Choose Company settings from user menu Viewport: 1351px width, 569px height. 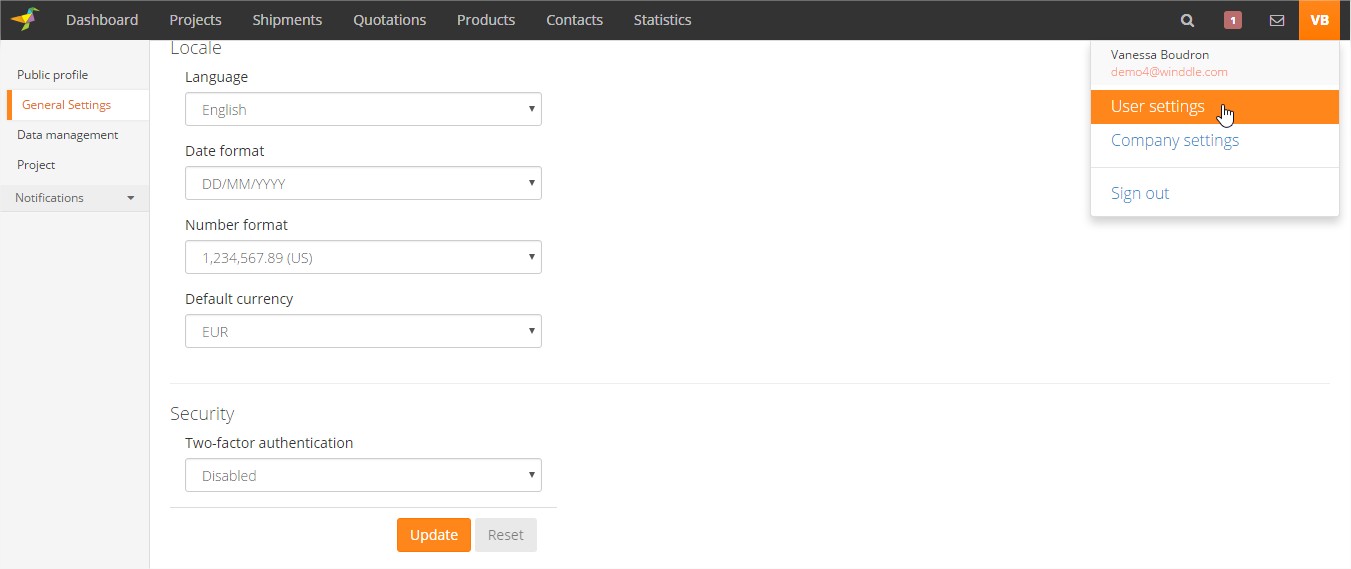coord(1174,141)
